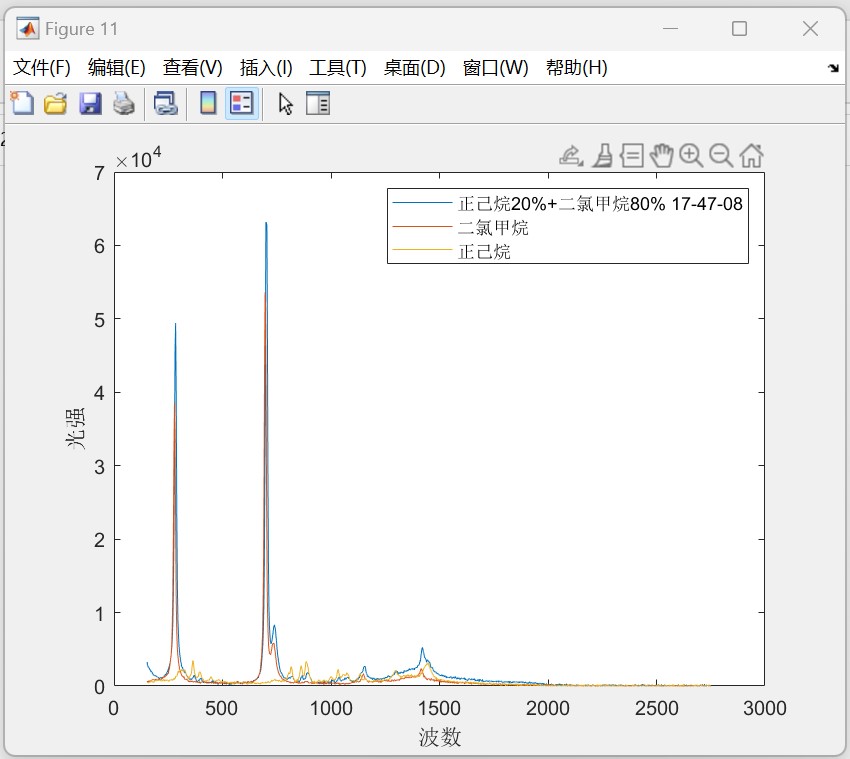Viewport: 850px width, 759px height.
Task: Activate the pan hand tool
Action: 661,156
